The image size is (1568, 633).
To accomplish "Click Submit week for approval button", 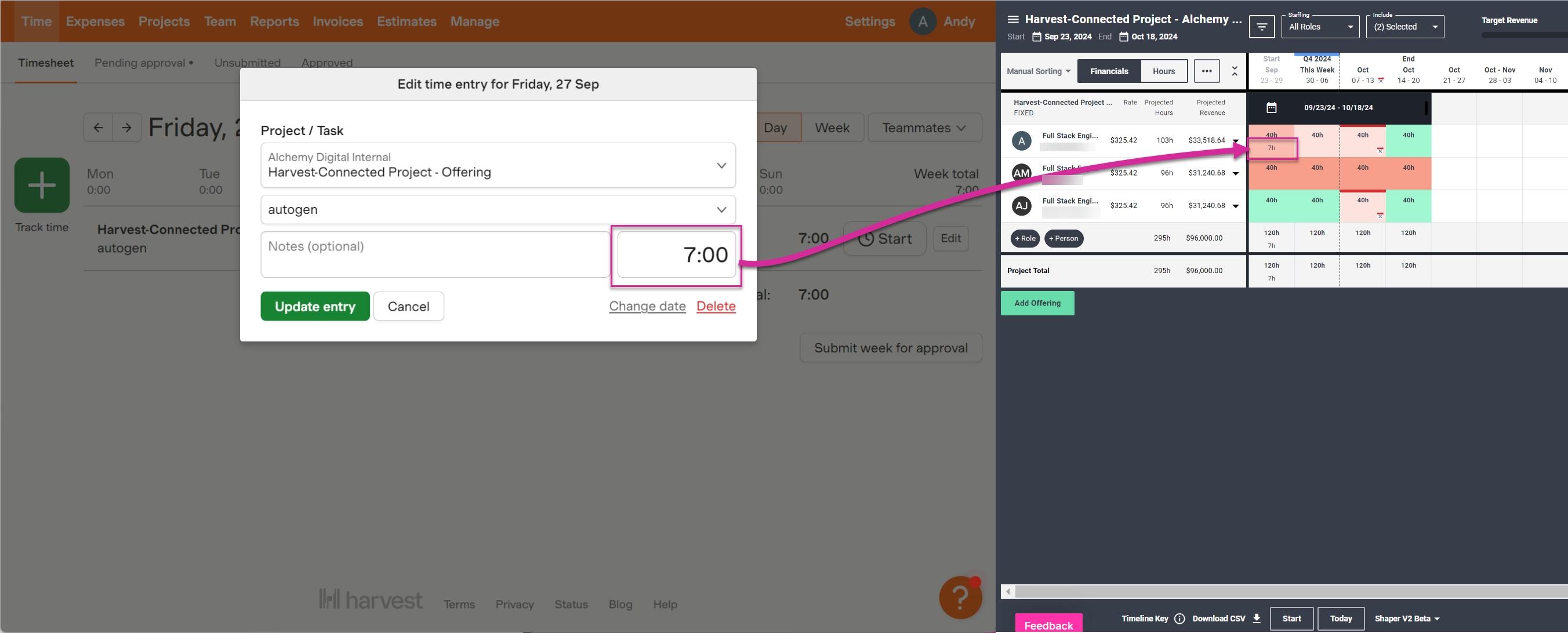I will point(891,348).
